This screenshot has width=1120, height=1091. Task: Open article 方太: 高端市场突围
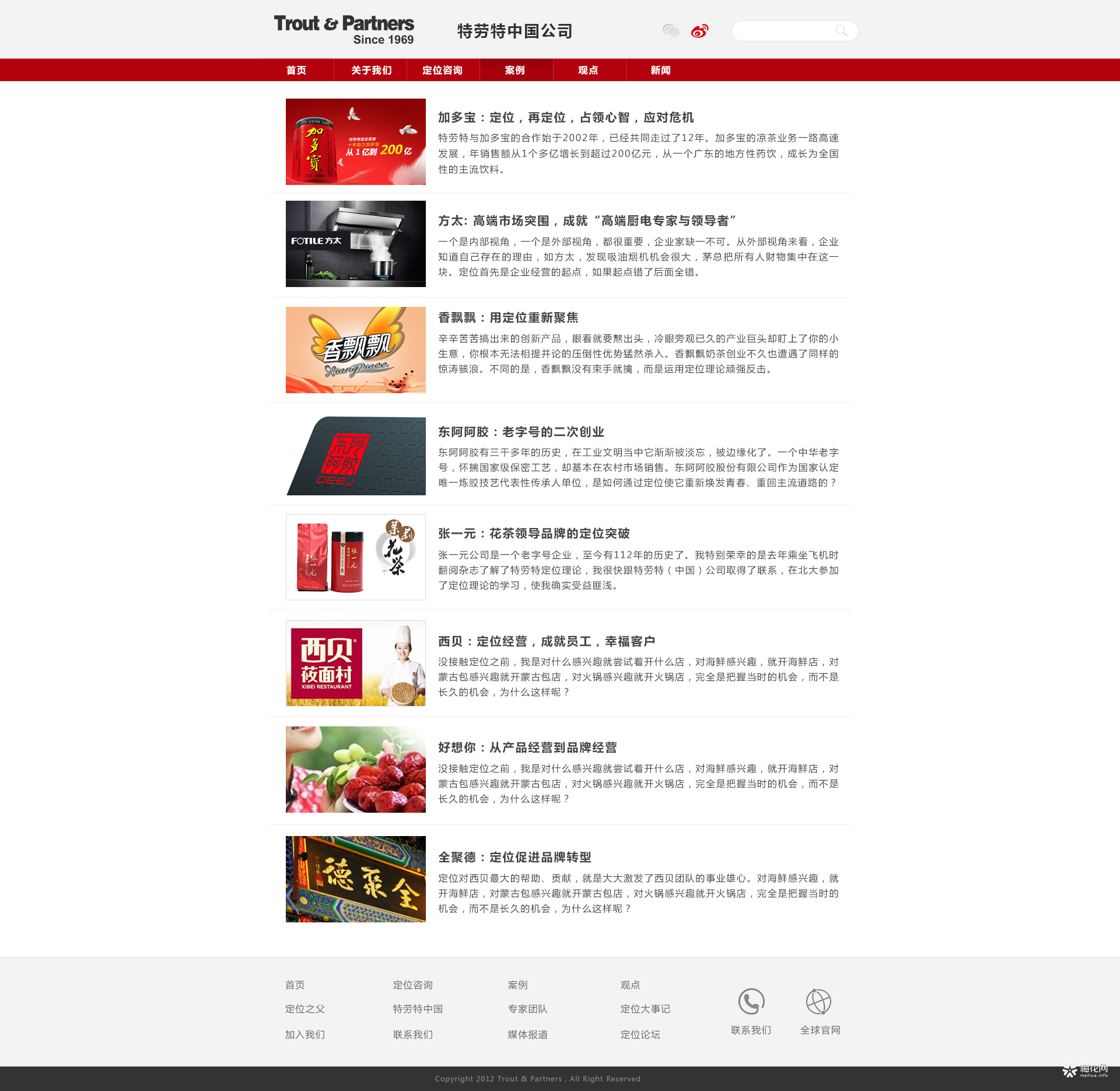(587, 221)
